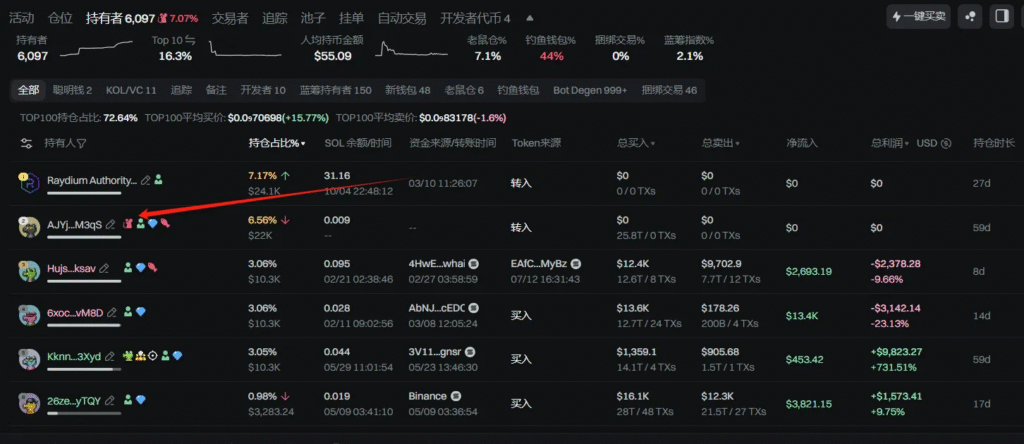Switch to the 交易者 tab
Viewport: 1024px width, 444px height.
(230, 18)
